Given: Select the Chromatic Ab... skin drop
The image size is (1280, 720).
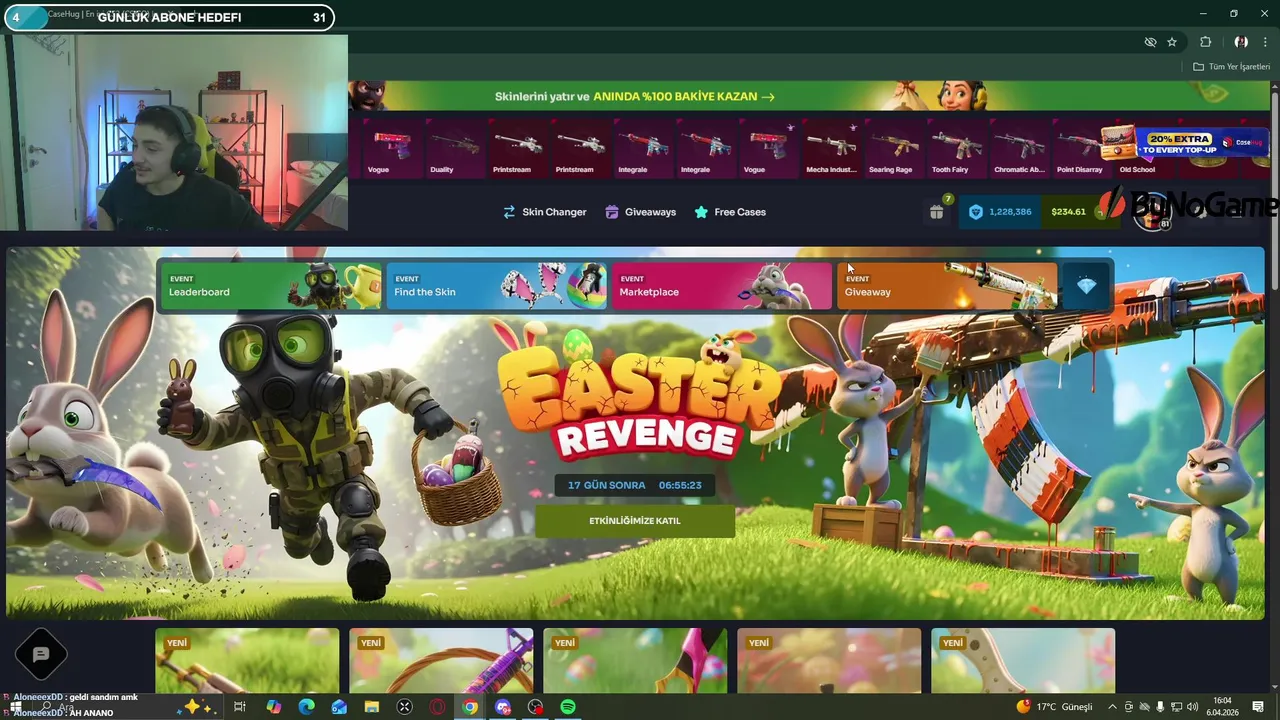Looking at the screenshot, I should click(1019, 148).
